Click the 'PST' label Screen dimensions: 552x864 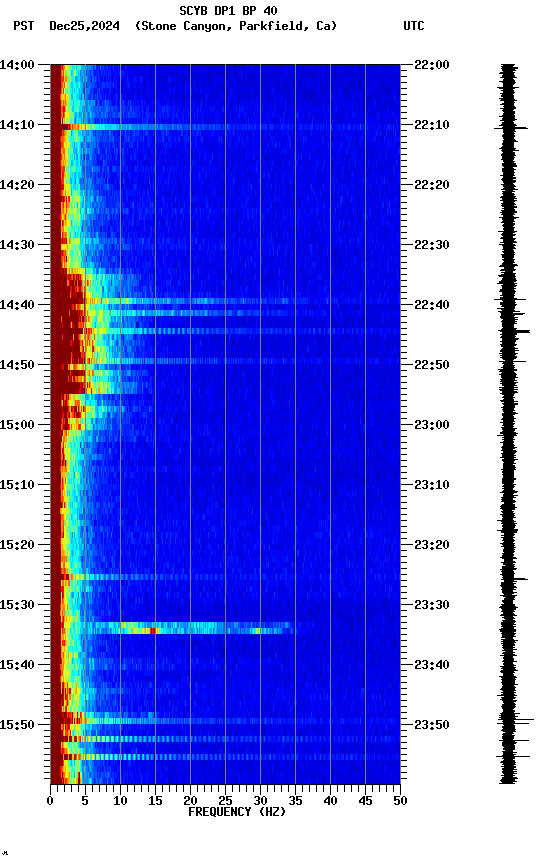click(24, 26)
